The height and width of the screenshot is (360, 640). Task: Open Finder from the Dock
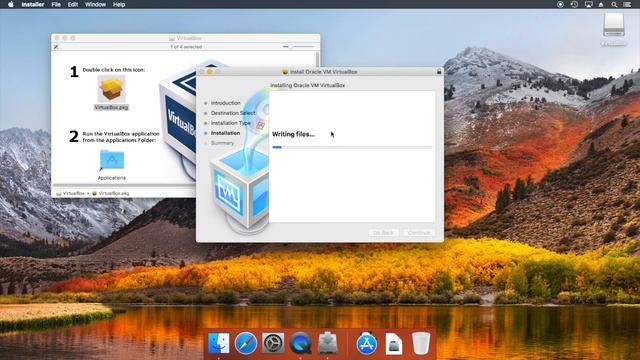[x=219, y=343]
